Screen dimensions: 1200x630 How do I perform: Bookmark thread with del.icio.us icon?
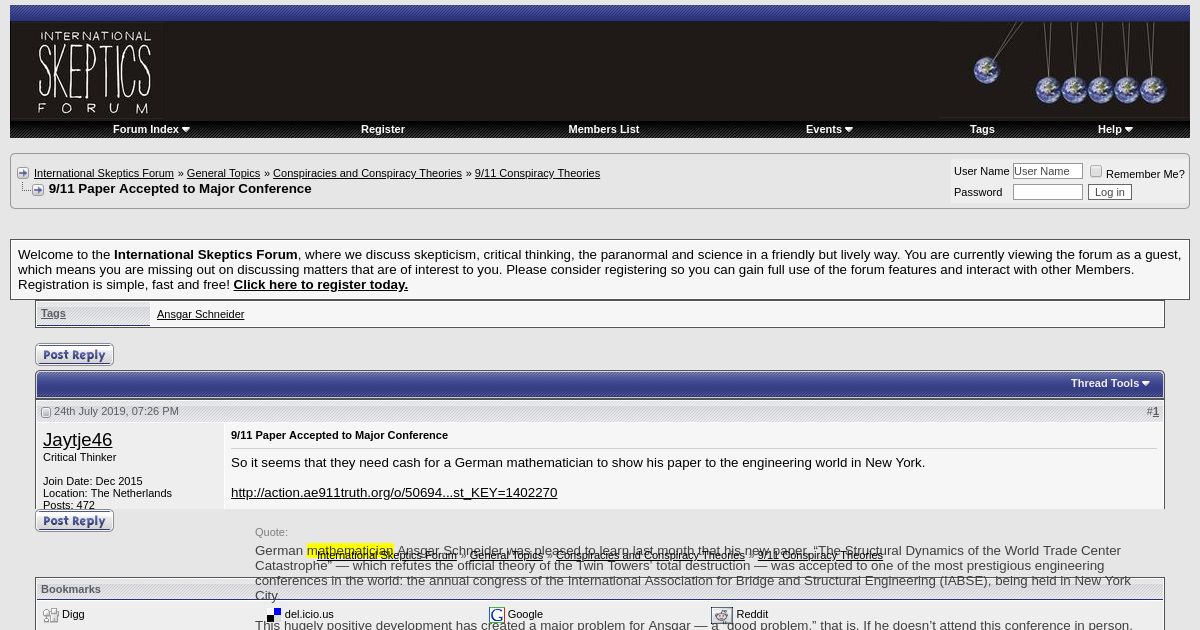tap(274, 615)
